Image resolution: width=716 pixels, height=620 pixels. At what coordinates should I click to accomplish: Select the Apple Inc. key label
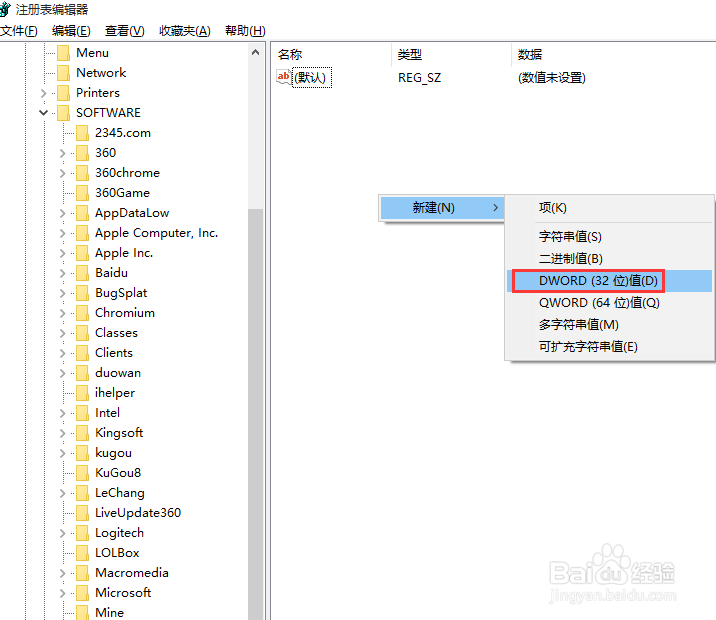124,253
